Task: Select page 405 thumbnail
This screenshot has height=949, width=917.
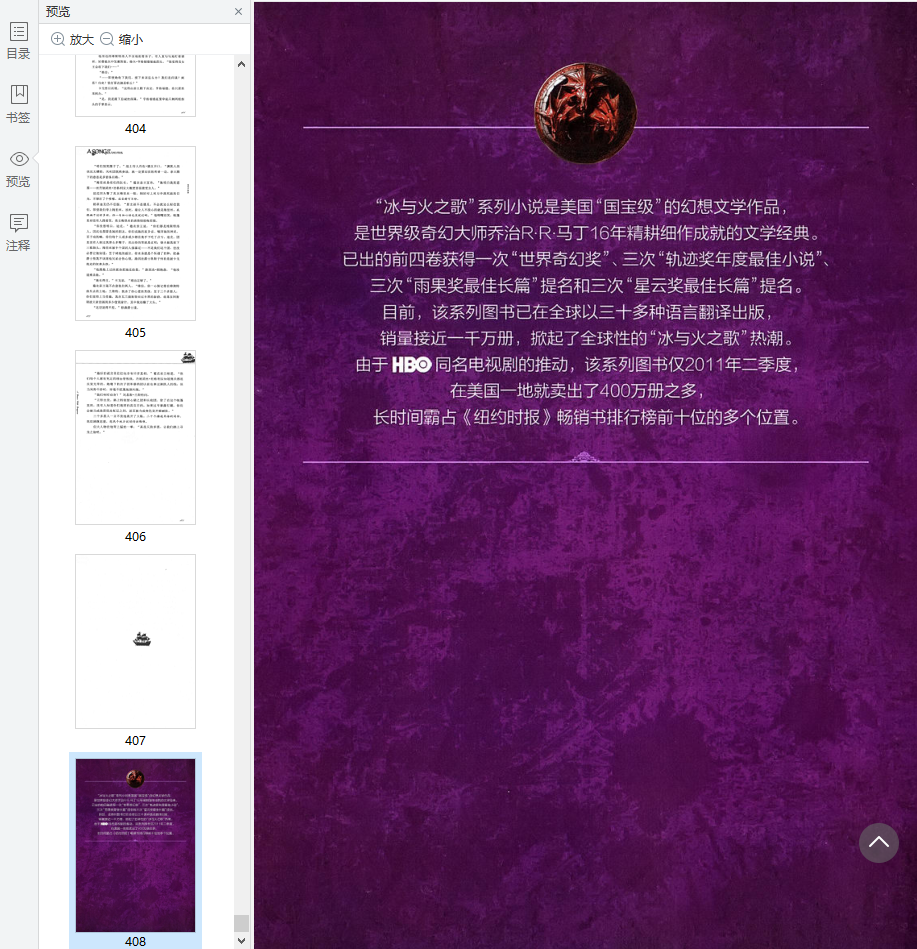Action: click(136, 233)
